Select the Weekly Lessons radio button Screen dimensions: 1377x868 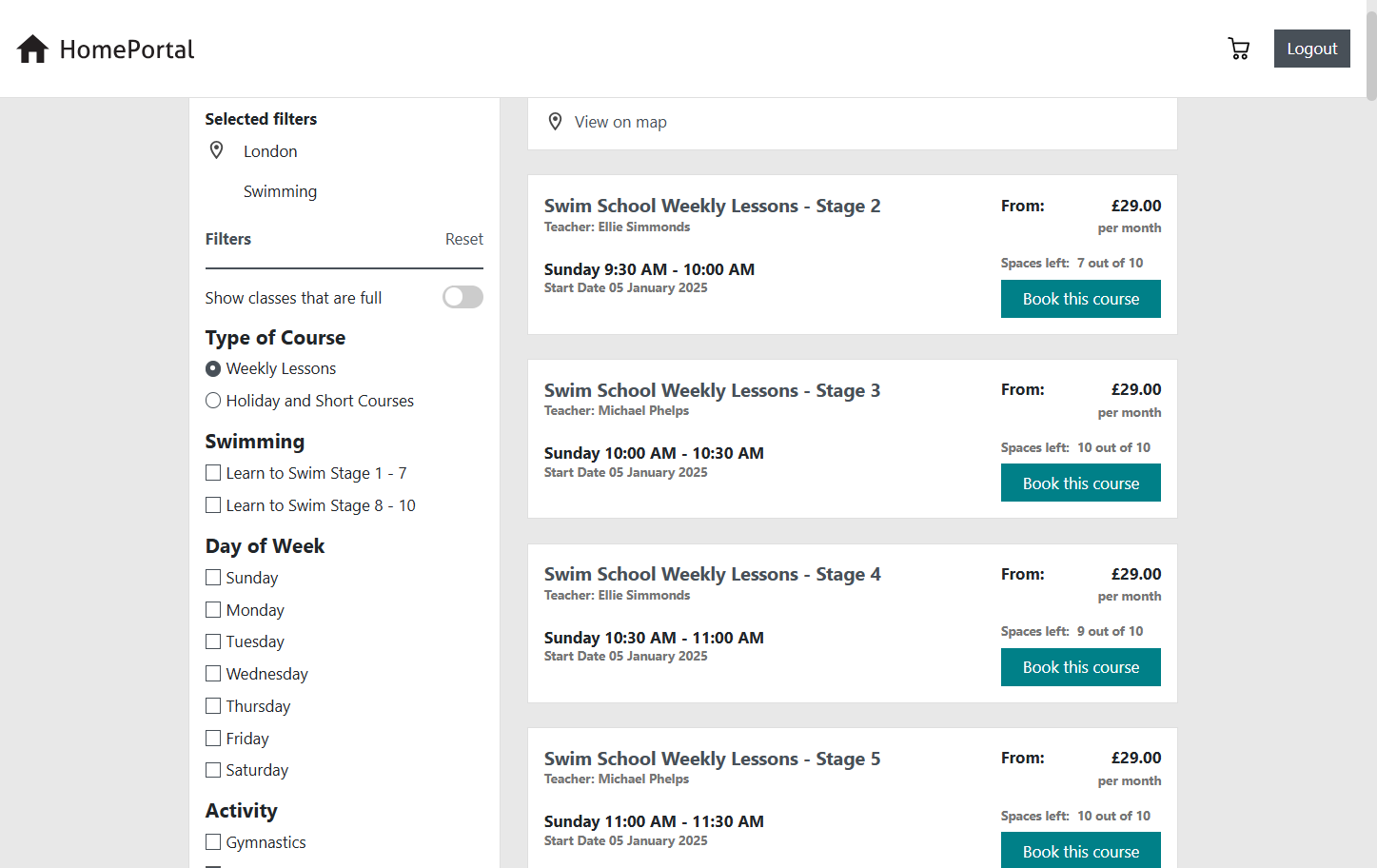click(213, 368)
